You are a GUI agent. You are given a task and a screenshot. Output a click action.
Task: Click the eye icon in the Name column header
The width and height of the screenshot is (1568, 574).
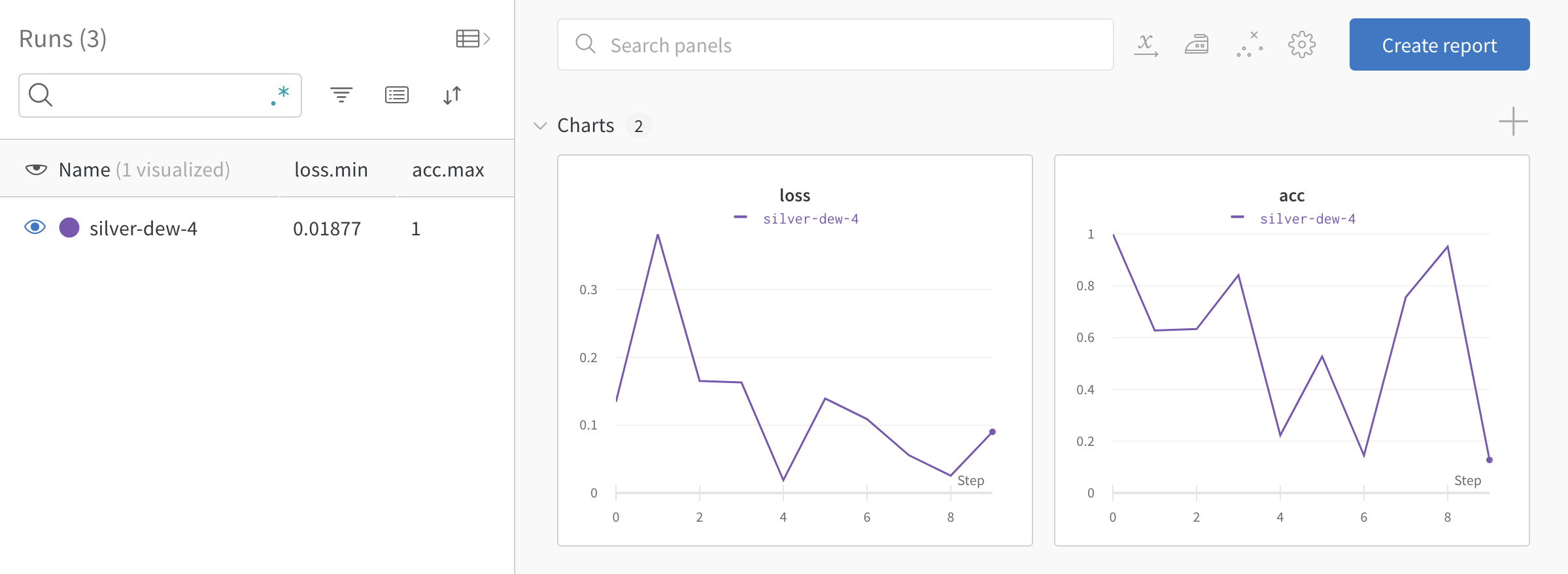37,169
